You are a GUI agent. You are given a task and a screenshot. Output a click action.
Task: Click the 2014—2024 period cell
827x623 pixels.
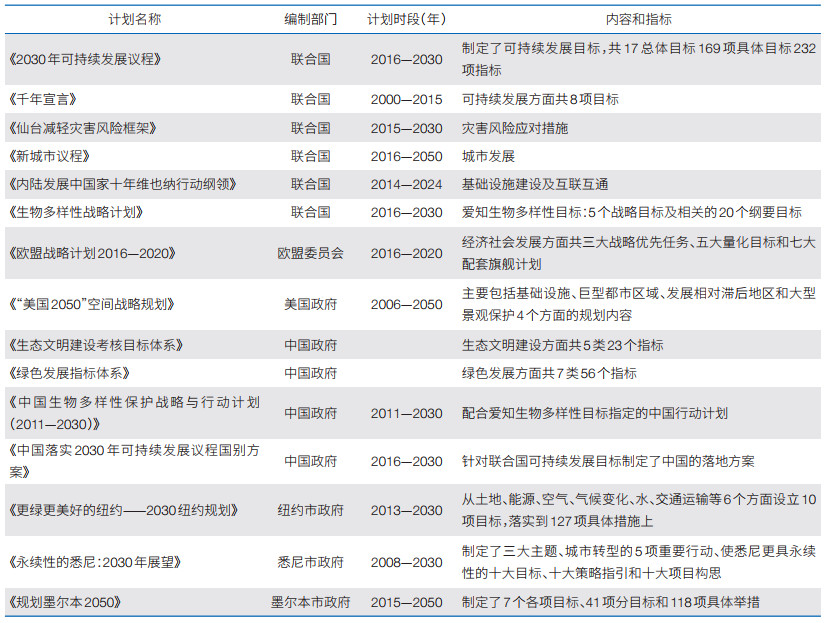[x=407, y=184]
